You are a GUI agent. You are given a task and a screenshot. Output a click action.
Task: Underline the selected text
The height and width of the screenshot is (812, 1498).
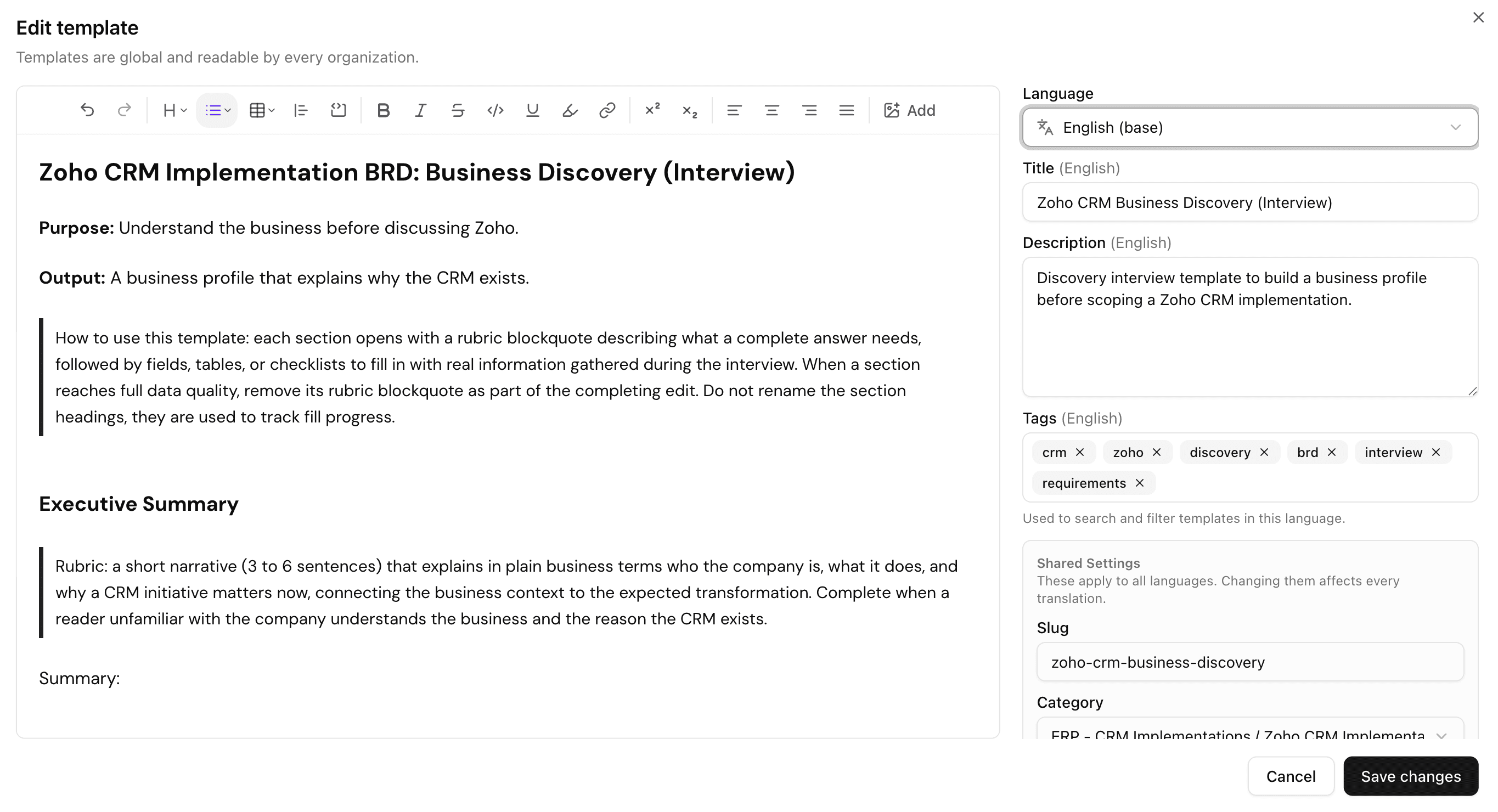click(532, 110)
